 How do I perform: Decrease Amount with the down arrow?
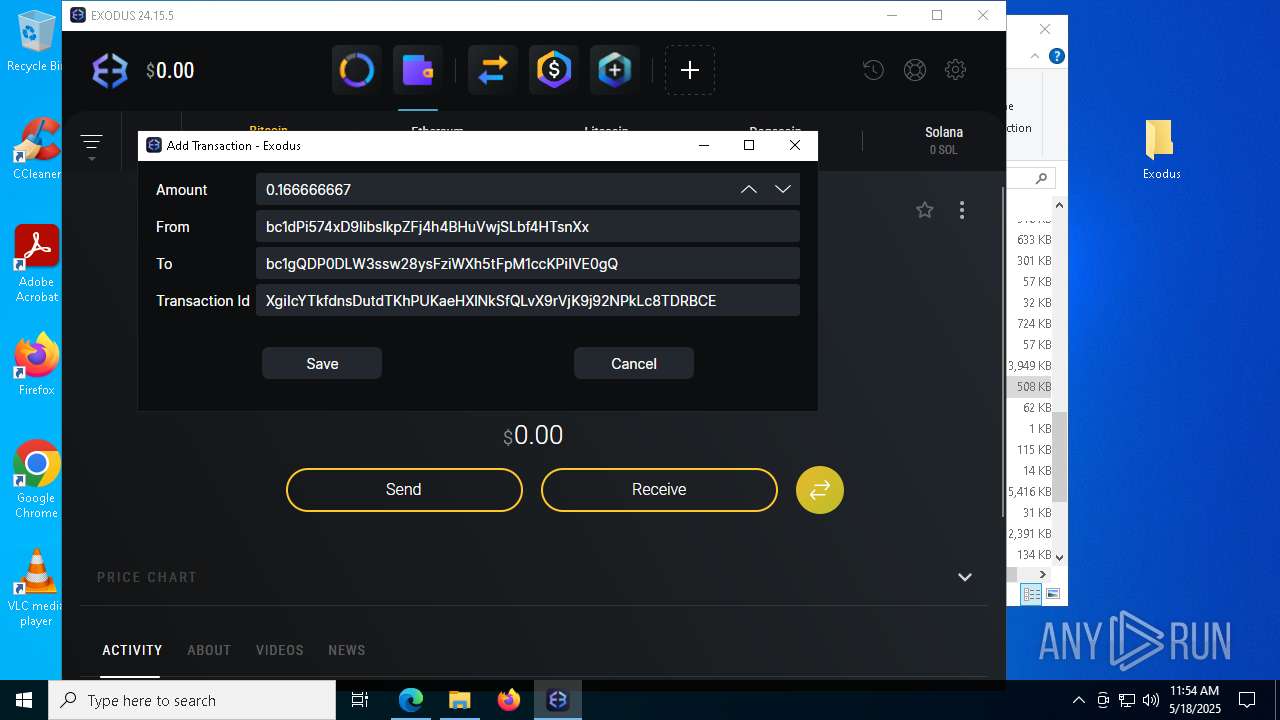783,190
